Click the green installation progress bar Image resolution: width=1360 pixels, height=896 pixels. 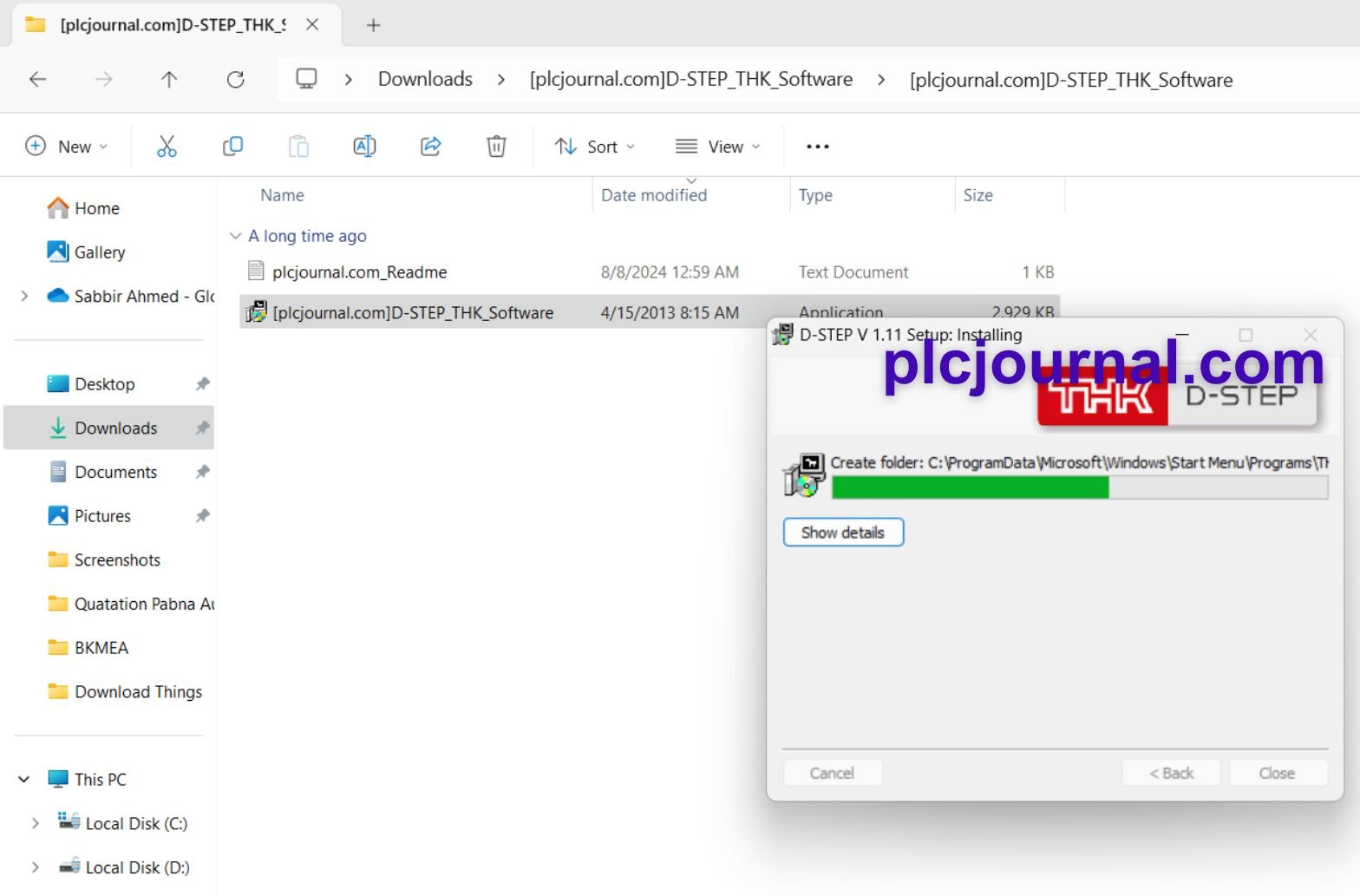[x=1079, y=487]
